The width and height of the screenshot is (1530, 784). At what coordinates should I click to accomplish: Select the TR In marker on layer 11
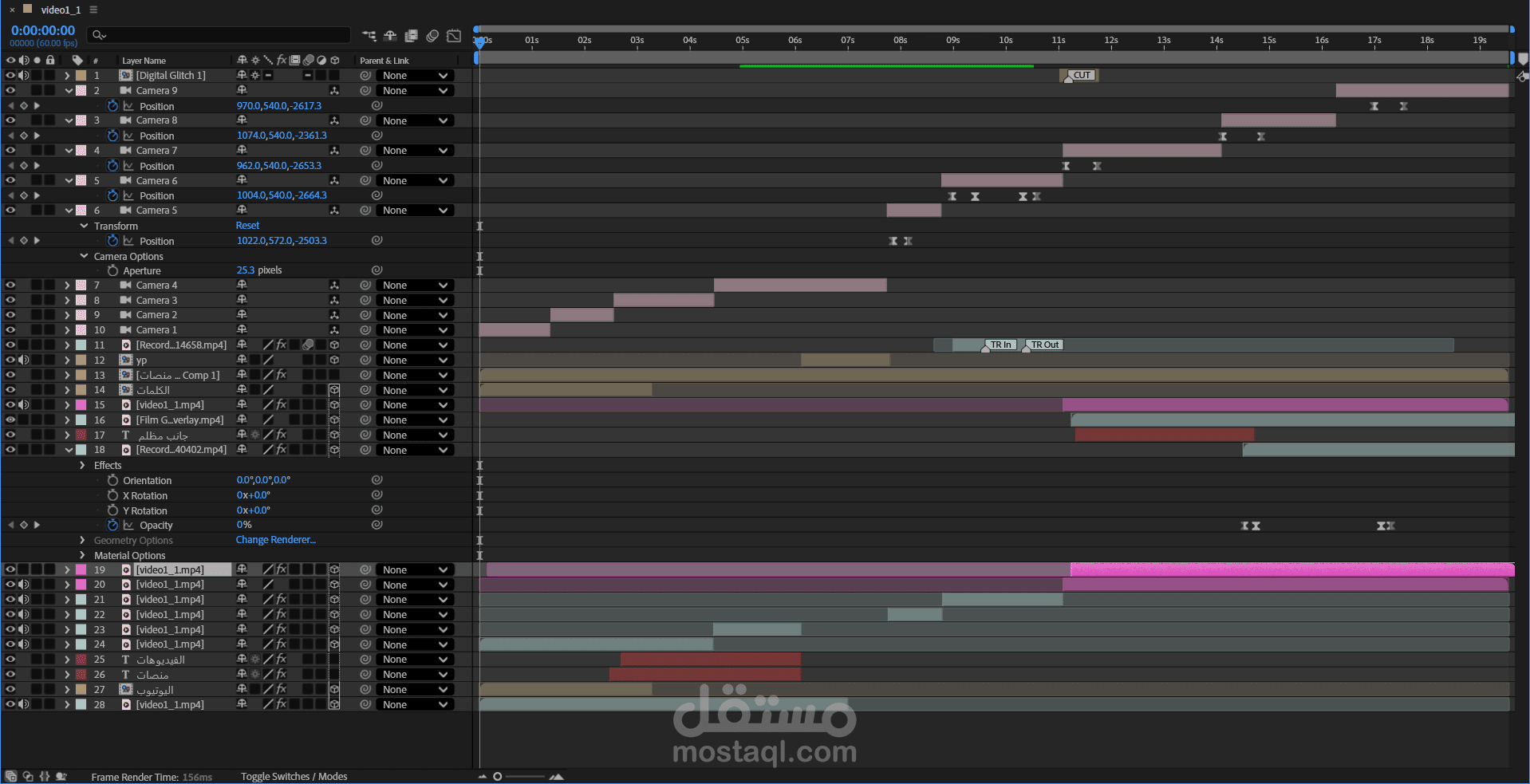pos(1000,345)
